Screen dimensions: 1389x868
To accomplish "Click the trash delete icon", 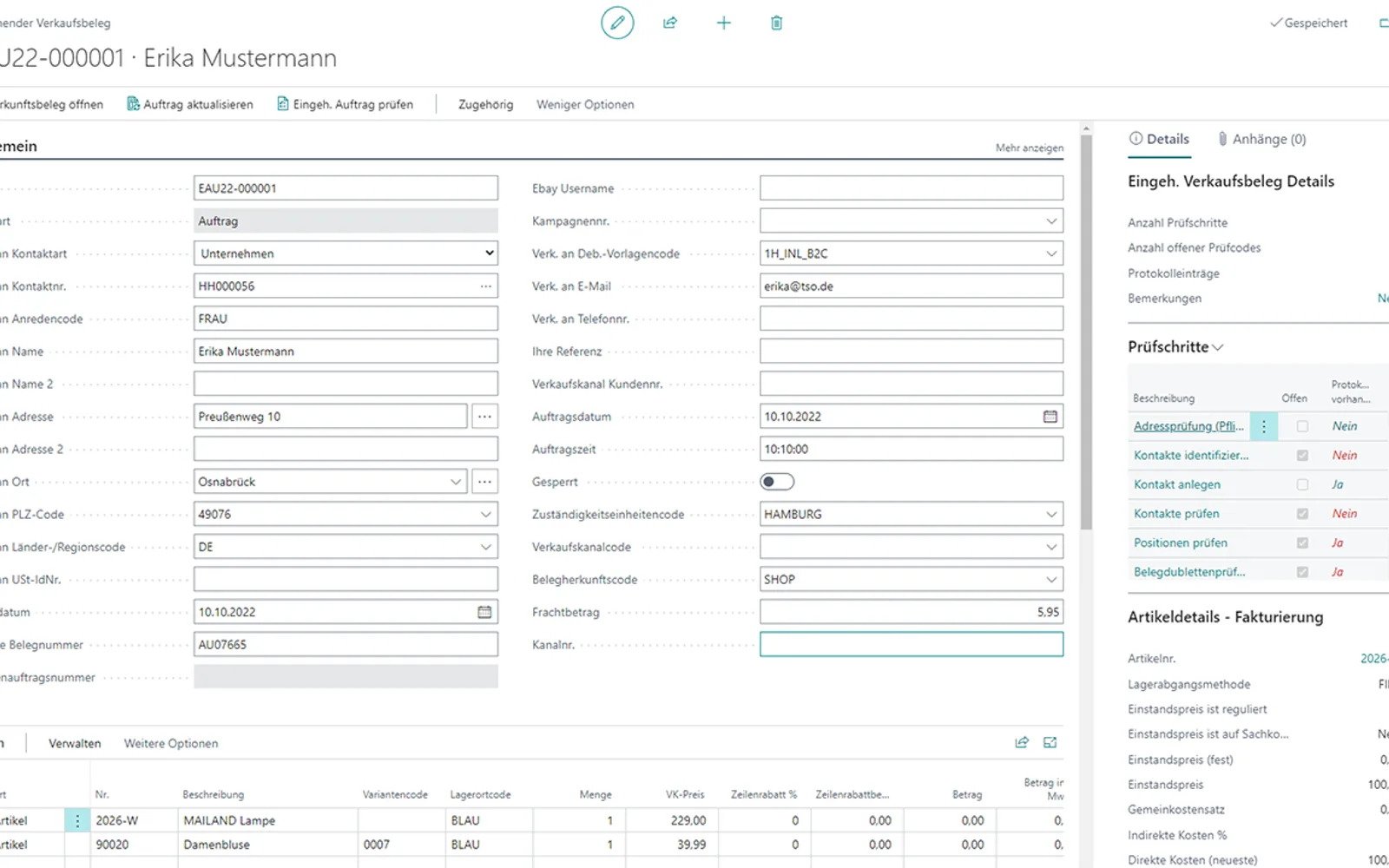I will point(776,23).
